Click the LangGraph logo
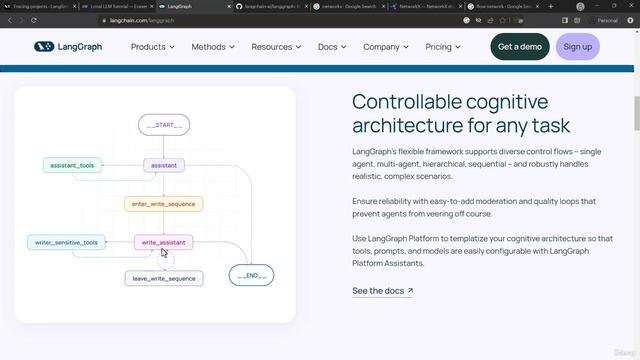Screen dimensions: 640x360 pyautogui.click(x=68, y=47)
